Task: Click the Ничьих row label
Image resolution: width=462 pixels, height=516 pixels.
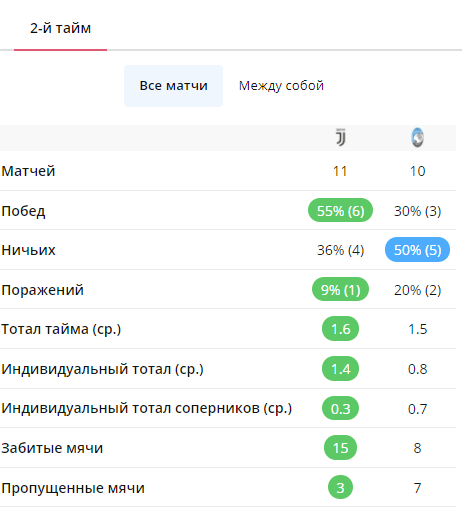Action: pyautogui.click(x=28, y=250)
